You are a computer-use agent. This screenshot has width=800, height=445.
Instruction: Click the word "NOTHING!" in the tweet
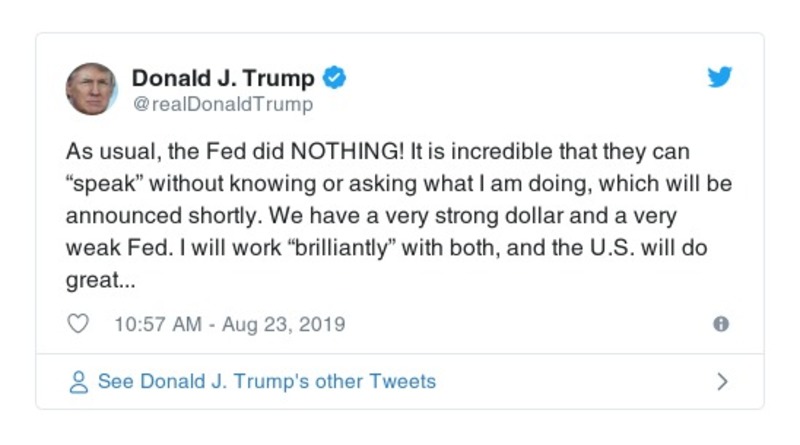(x=342, y=151)
